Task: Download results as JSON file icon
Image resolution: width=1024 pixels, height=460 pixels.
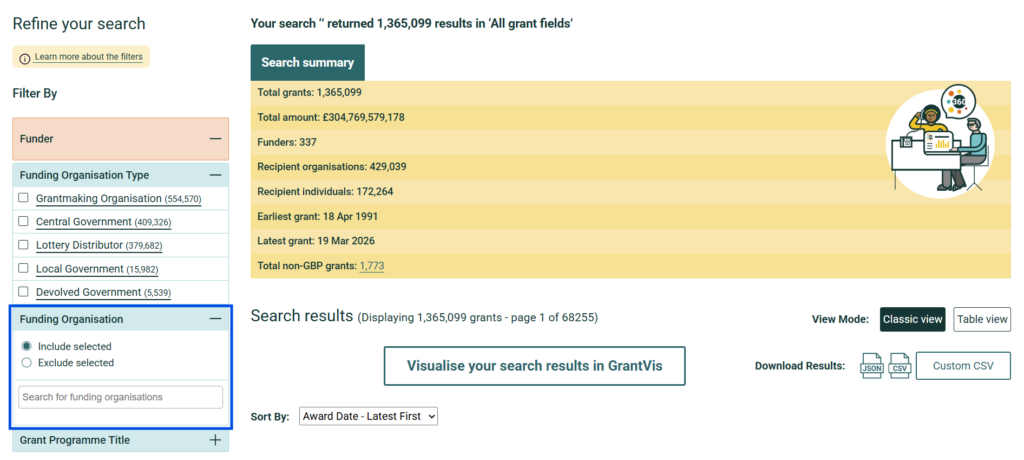Action: coord(872,366)
